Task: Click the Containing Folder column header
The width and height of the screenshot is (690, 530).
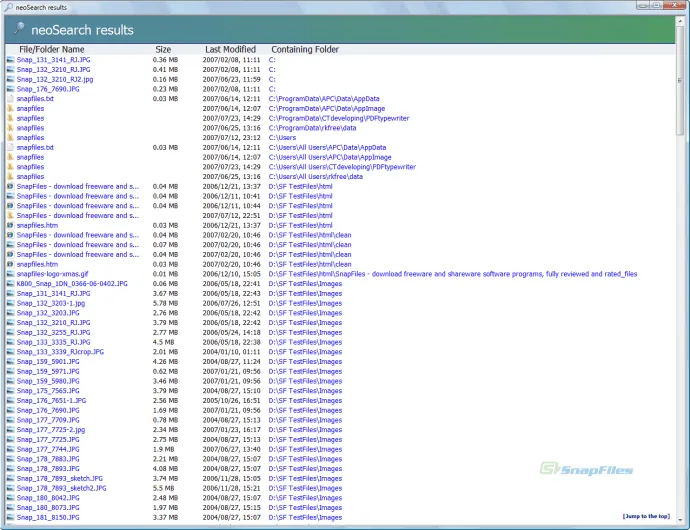Action: click(305, 49)
